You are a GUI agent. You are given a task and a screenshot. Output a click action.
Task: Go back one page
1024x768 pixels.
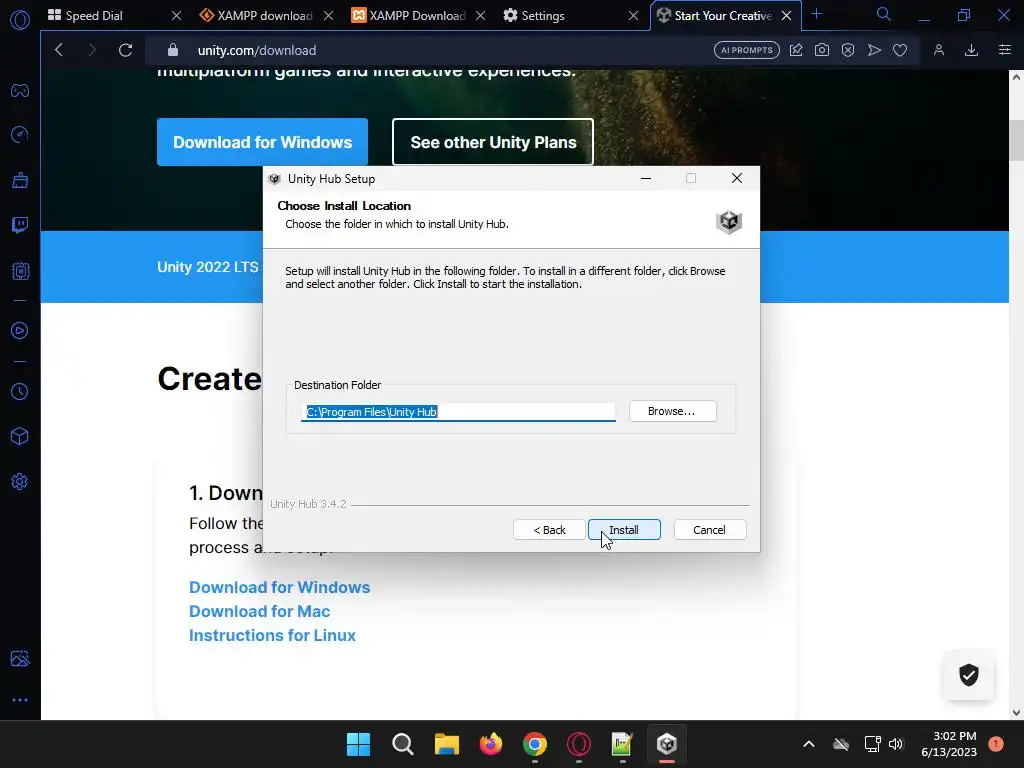pyautogui.click(x=59, y=50)
